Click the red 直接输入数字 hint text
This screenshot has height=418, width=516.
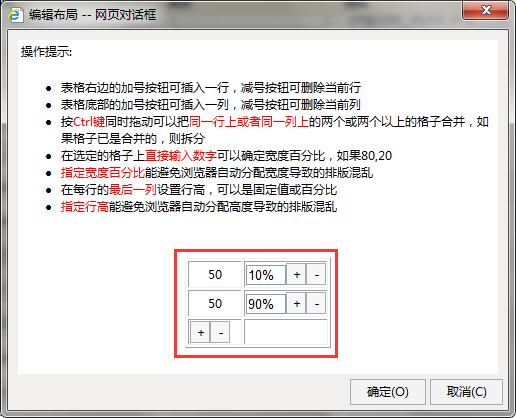(180, 156)
